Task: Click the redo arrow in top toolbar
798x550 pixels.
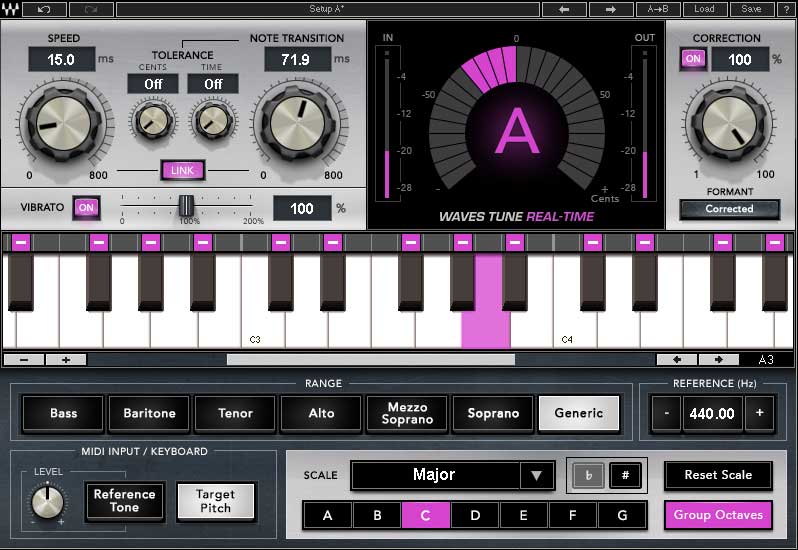Action: (x=92, y=9)
